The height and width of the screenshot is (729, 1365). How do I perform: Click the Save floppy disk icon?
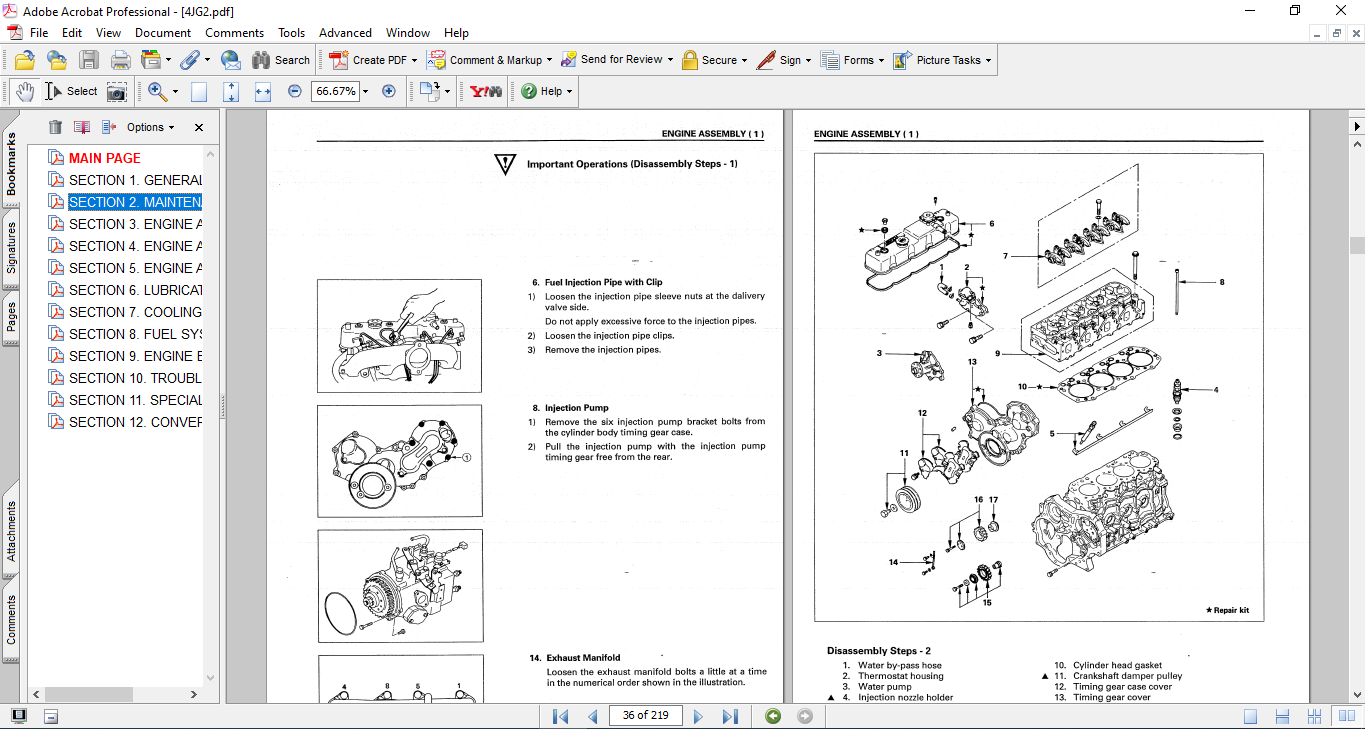click(89, 60)
